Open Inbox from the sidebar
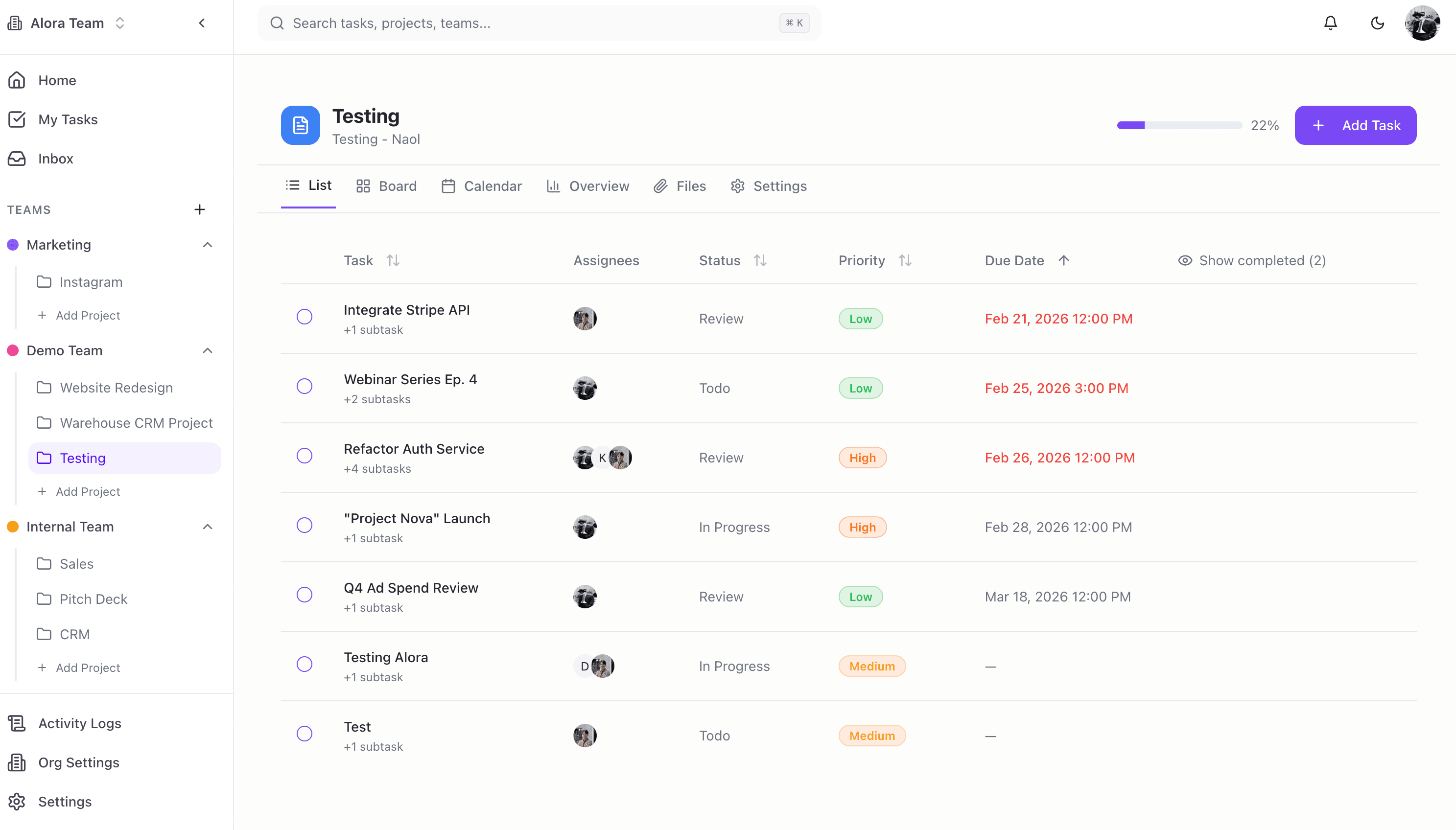This screenshot has height=830, width=1456. pyautogui.click(x=55, y=159)
